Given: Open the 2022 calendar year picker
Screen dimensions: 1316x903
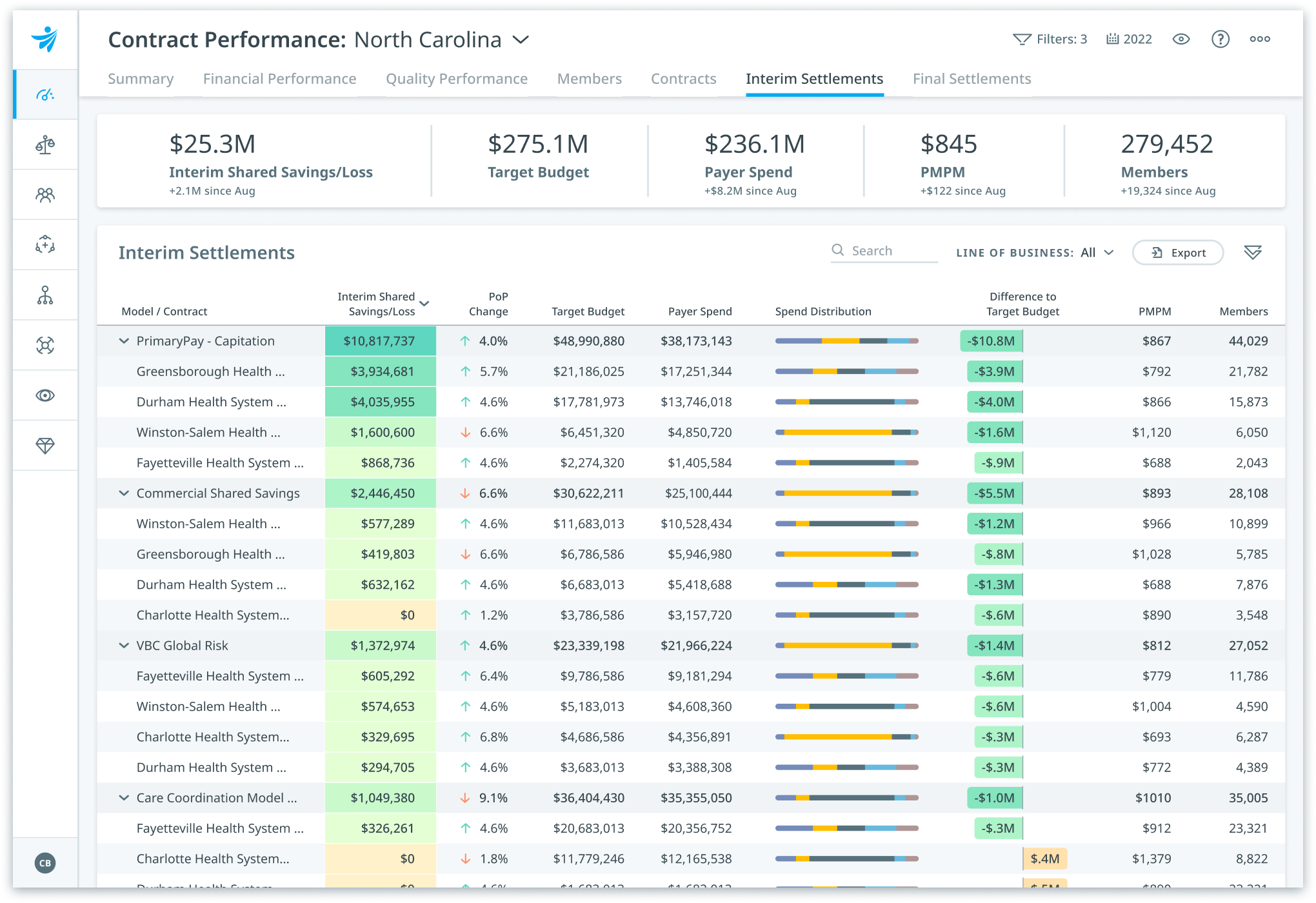Looking at the screenshot, I should tap(1129, 39).
